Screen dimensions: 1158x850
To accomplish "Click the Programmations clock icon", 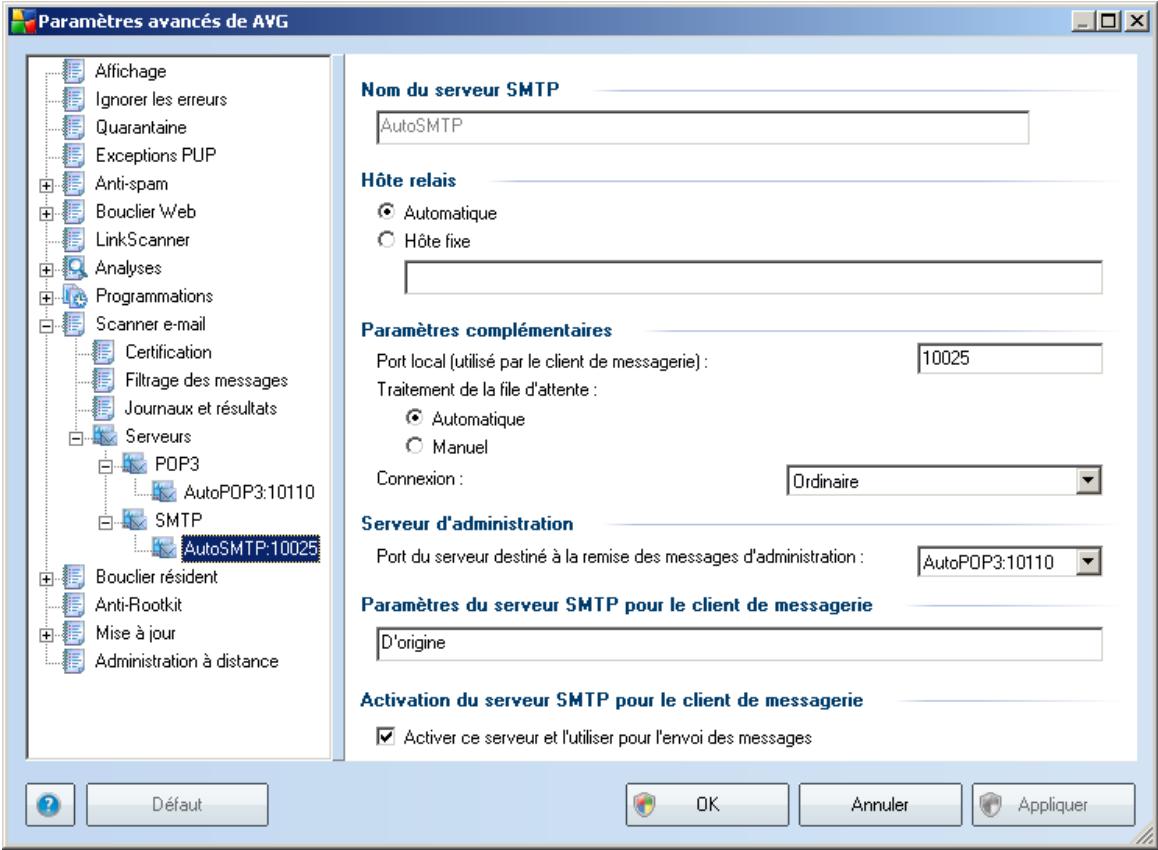I will click(x=75, y=295).
